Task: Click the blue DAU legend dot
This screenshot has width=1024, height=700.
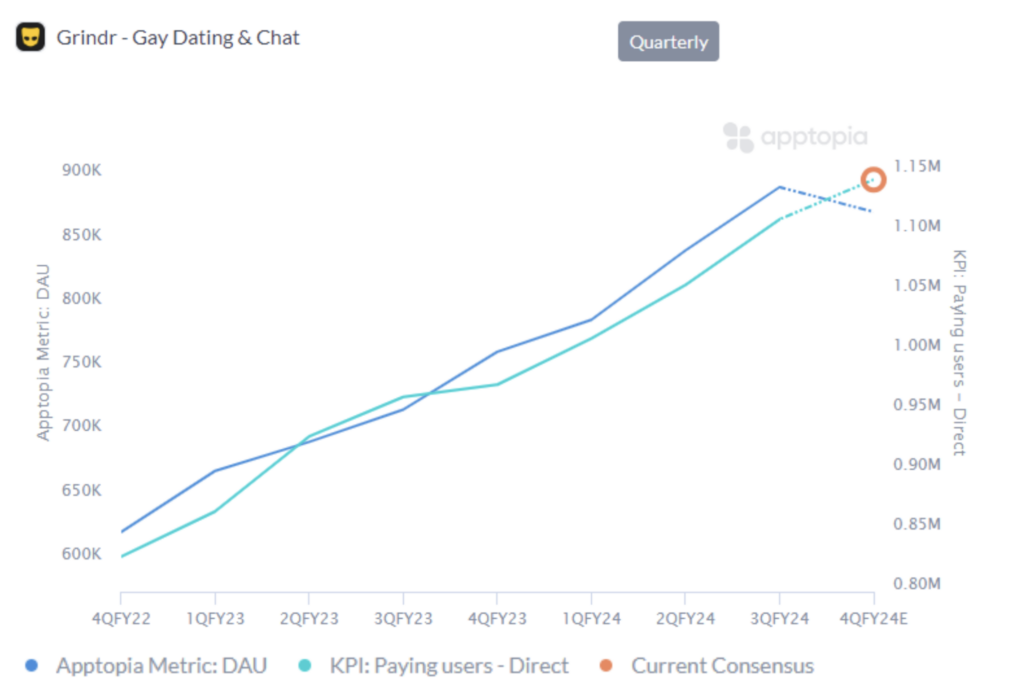Action: click(x=32, y=666)
